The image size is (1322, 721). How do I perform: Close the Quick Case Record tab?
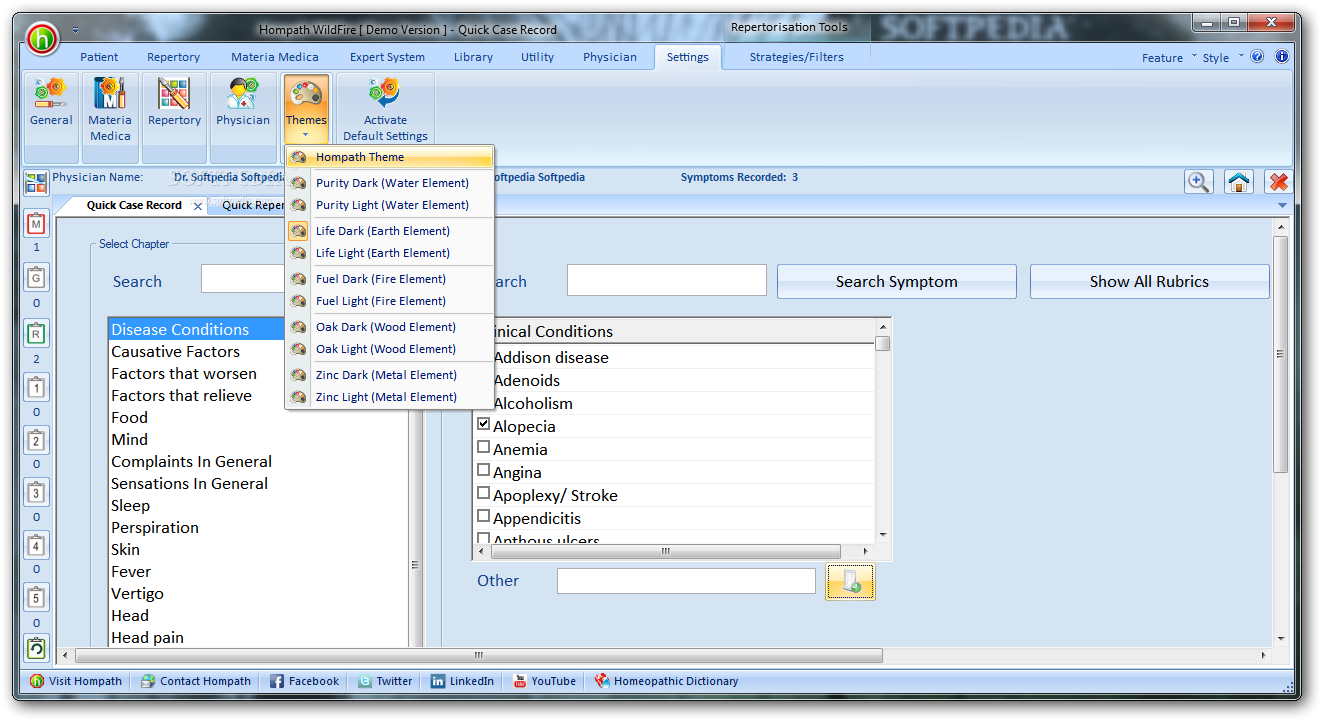point(198,206)
